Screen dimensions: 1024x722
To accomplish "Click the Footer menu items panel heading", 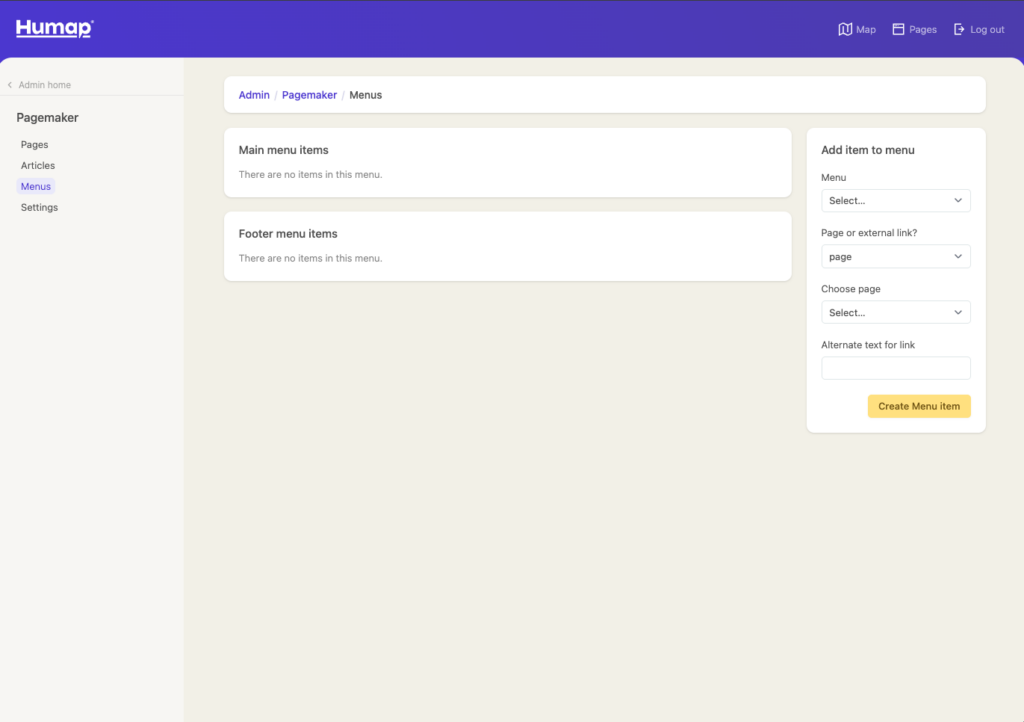I will (288, 234).
